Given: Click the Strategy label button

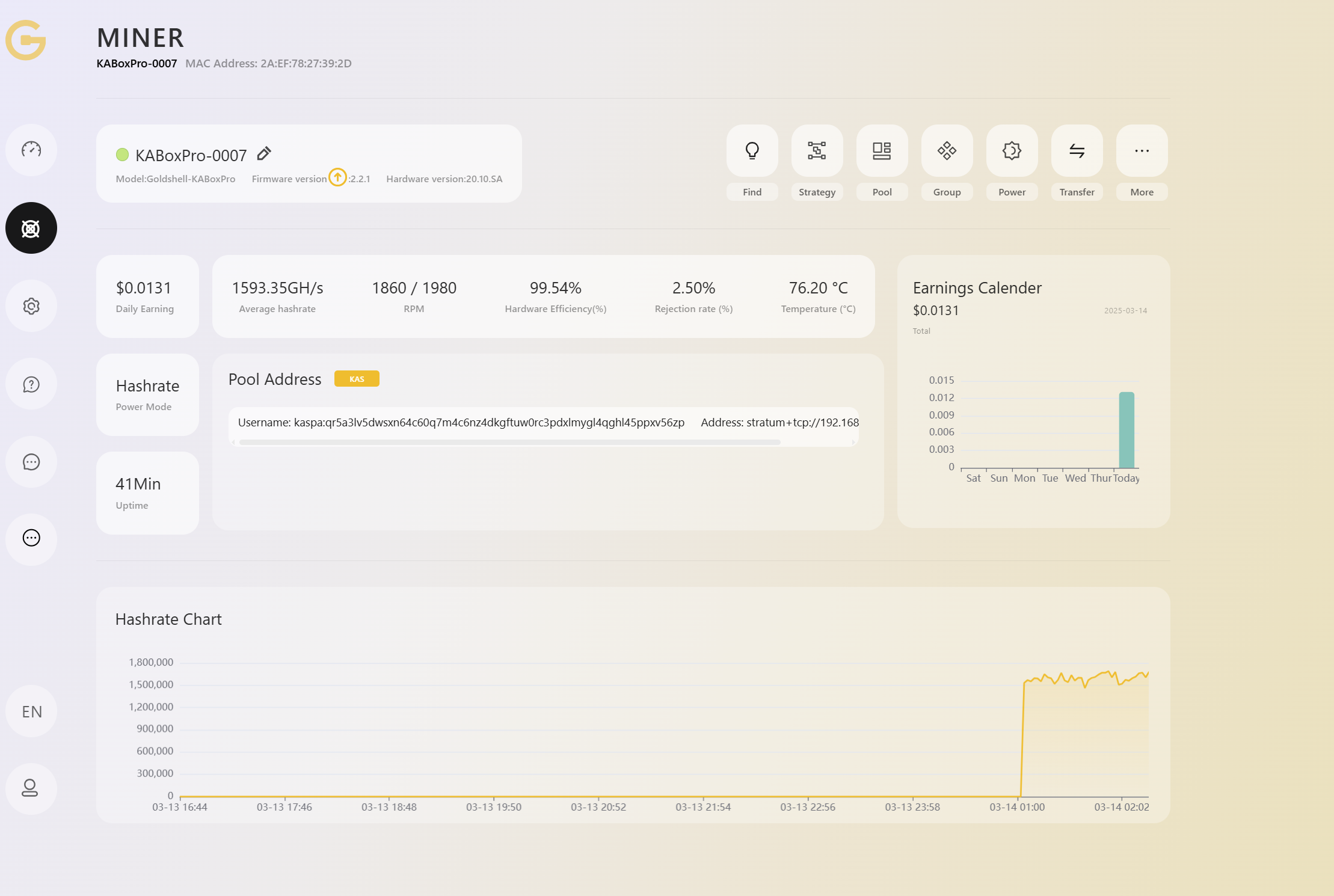Looking at the screenshot, I should pos(817,192).
